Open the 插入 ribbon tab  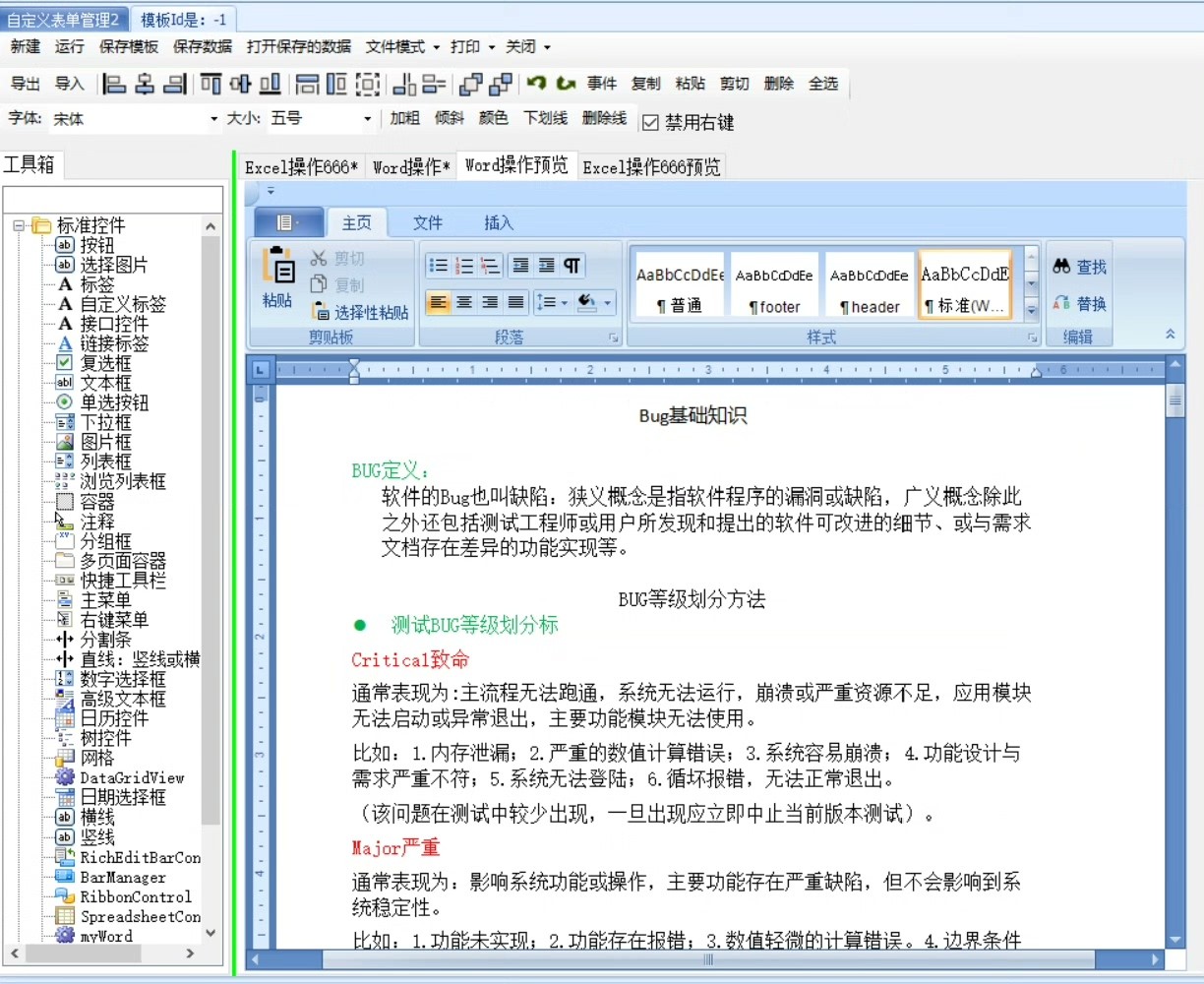pos(499,222)
